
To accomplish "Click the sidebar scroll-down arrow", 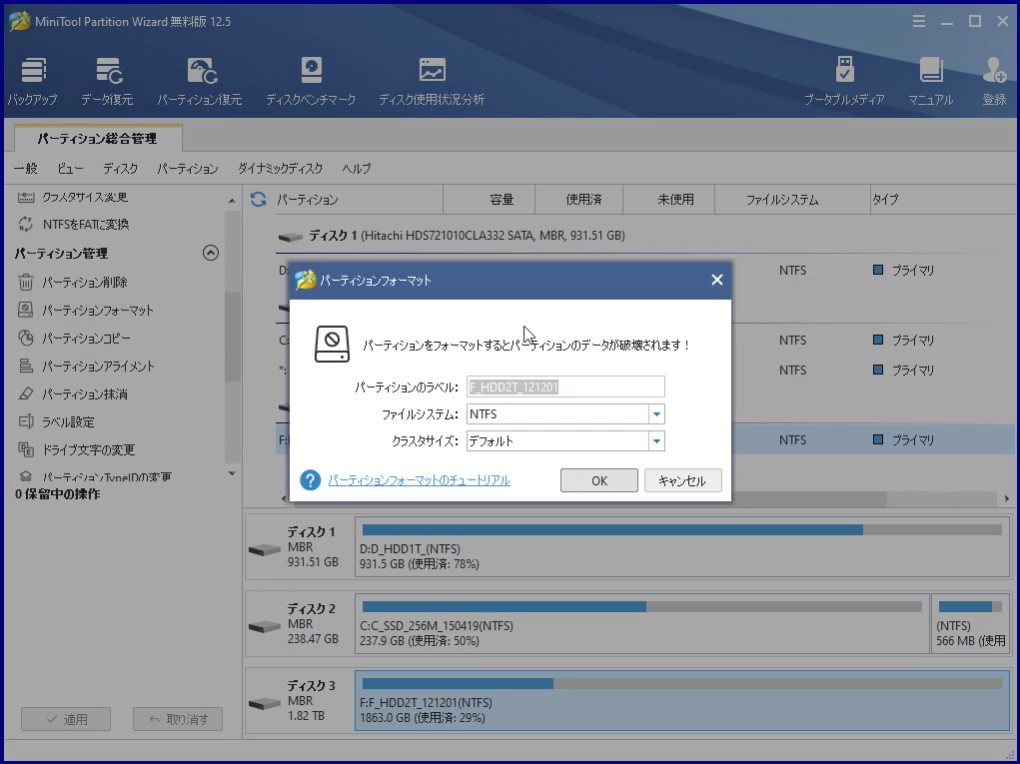I will click(x=232, y=474).
